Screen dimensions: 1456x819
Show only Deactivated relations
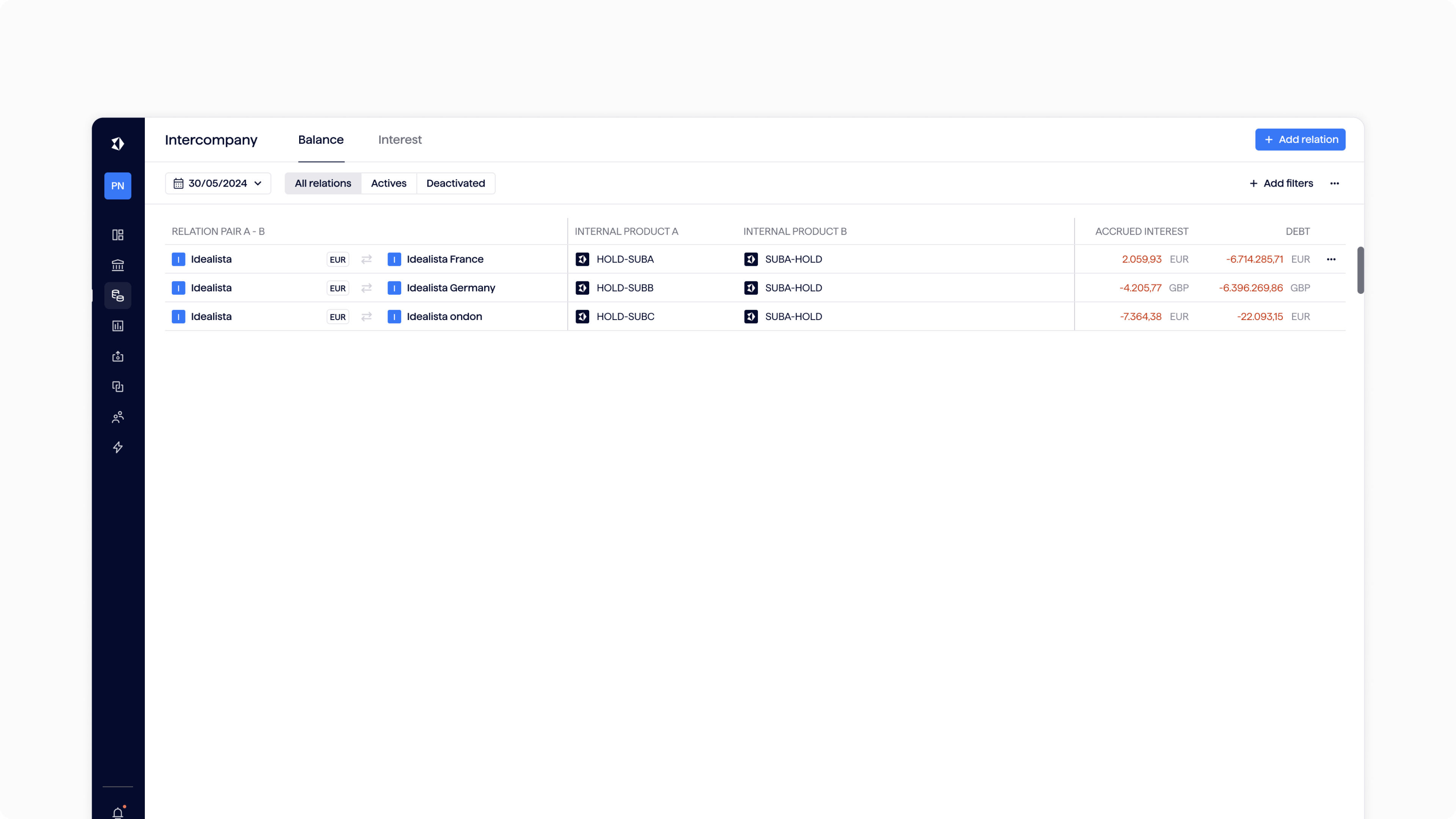(x=455, y=183)
